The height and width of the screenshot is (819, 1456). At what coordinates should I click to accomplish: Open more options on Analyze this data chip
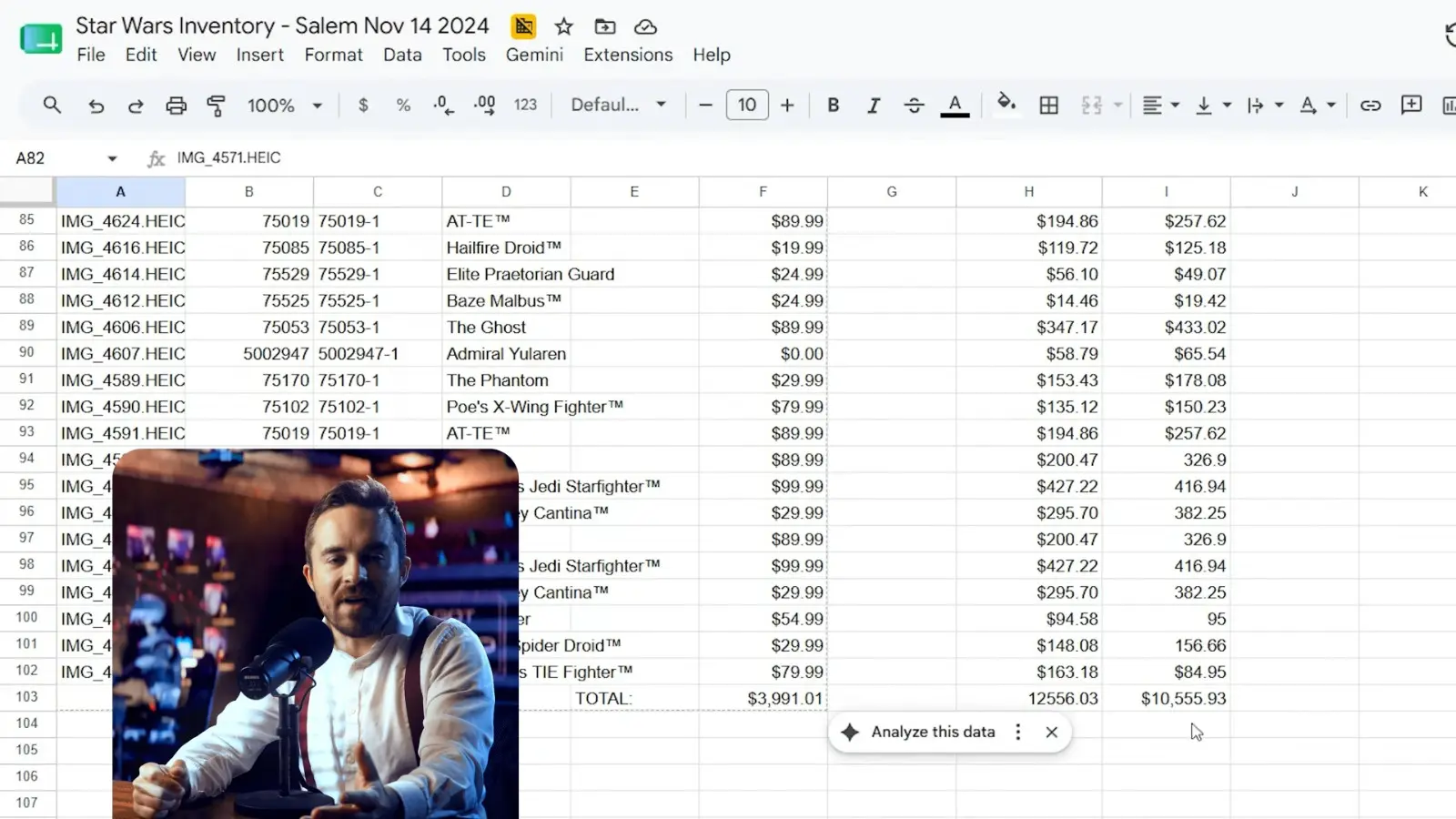tap(1018, 732)
